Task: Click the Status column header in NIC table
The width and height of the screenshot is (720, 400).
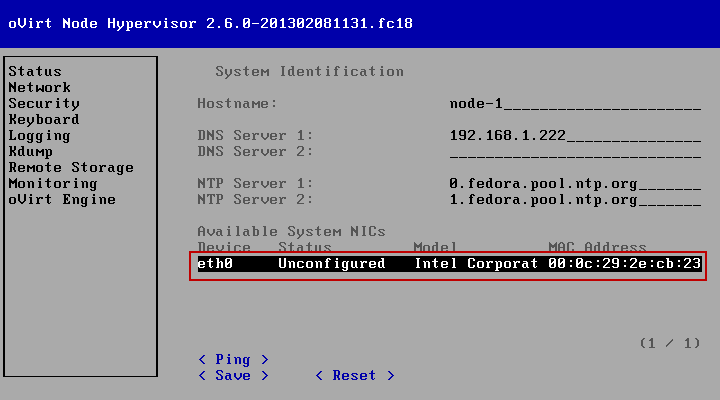Action: (305, 247)
